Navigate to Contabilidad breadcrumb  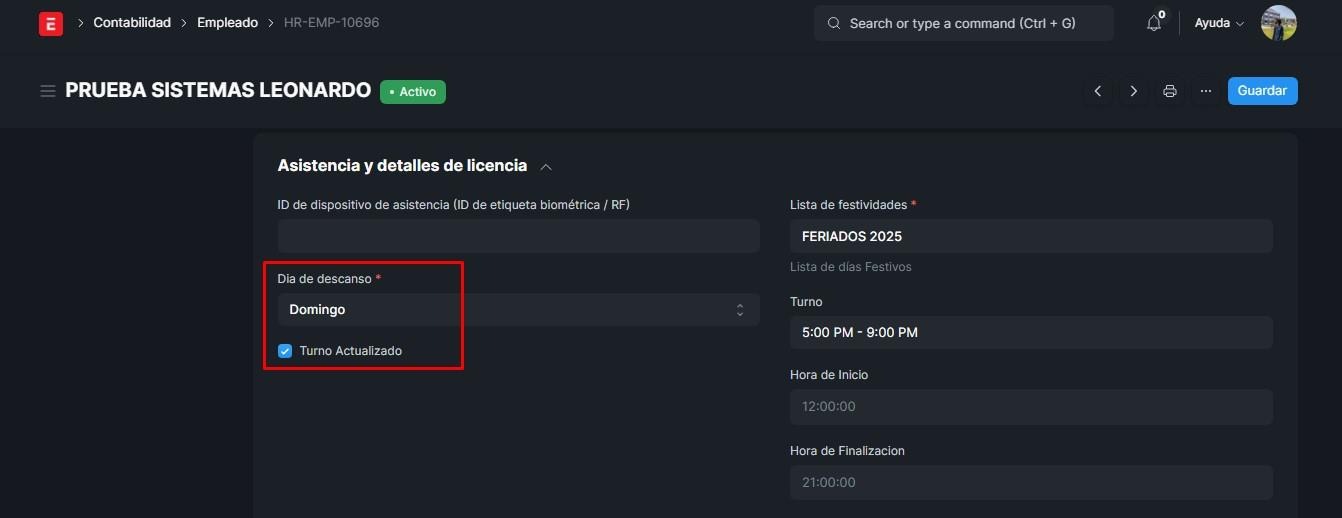pyautogui.click(x=132, y=23)
